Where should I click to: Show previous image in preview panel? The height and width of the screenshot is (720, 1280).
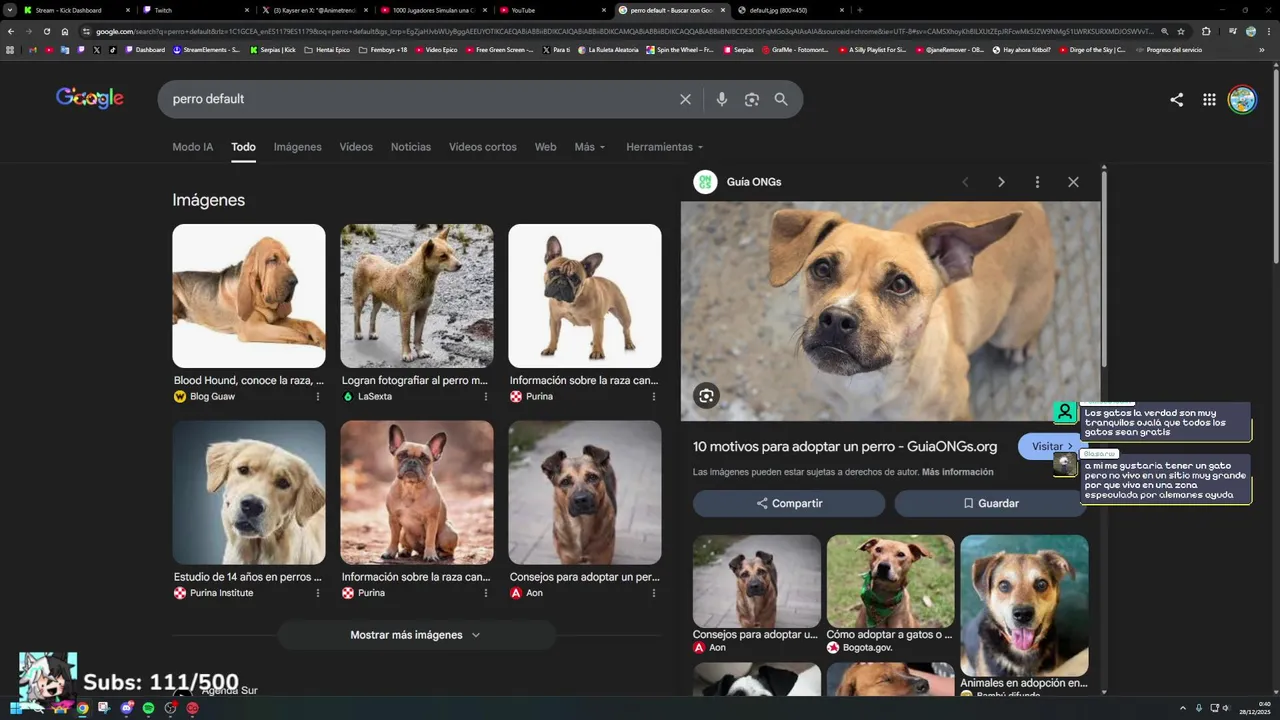[965, 182]
